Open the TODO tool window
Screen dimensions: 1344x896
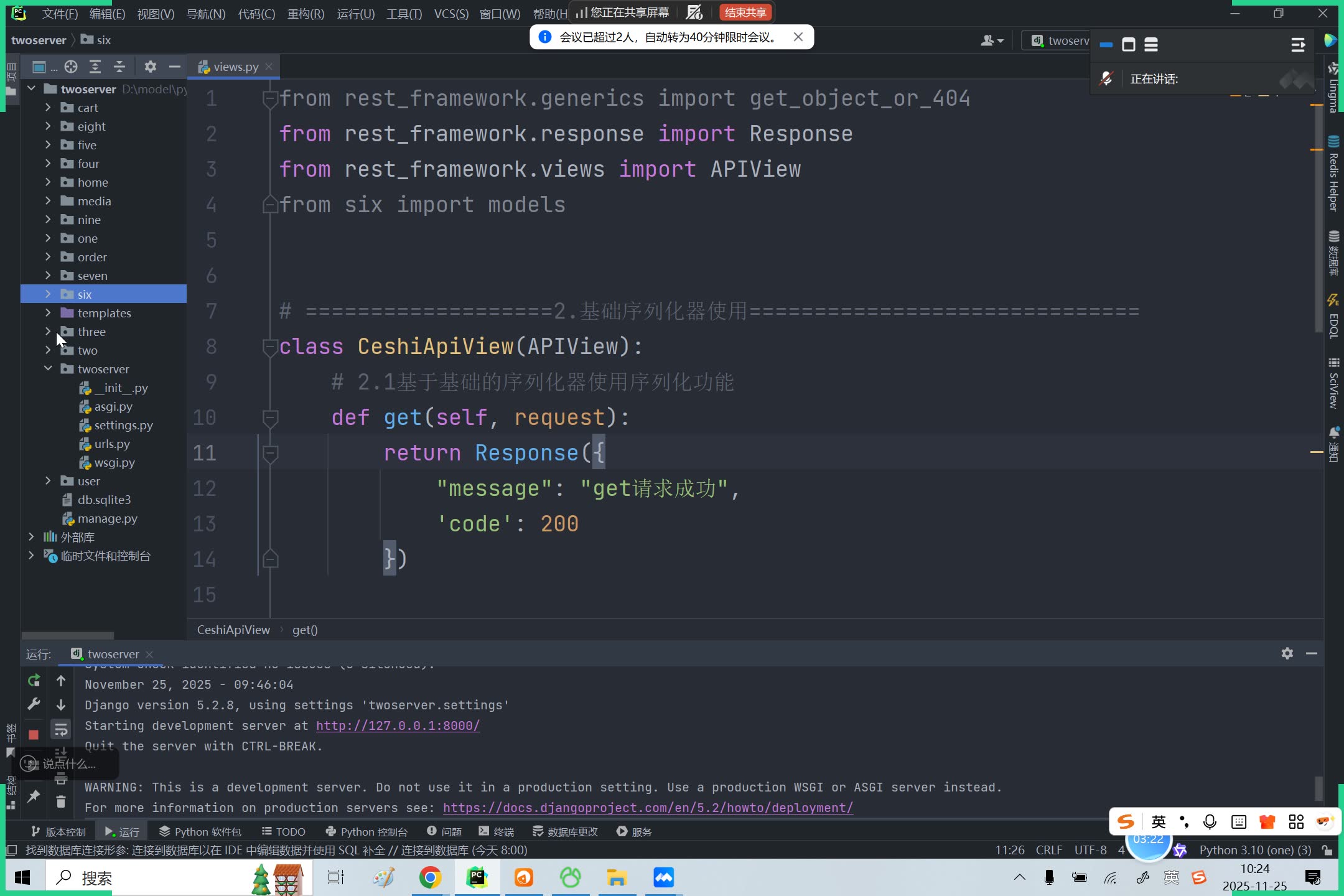[x=283, y=832]
